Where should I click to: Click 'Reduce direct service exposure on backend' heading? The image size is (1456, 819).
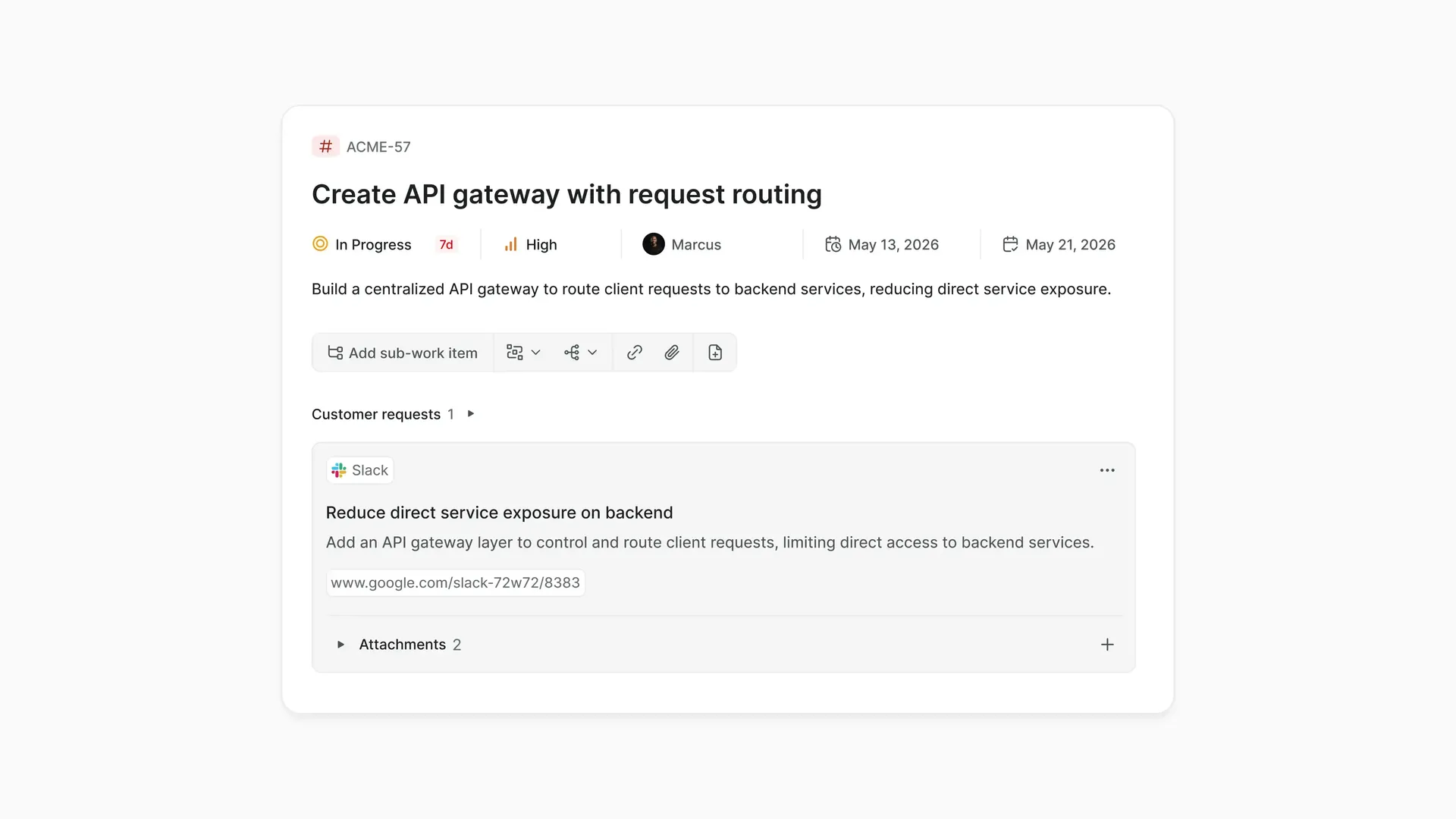[x=499, y=513]
